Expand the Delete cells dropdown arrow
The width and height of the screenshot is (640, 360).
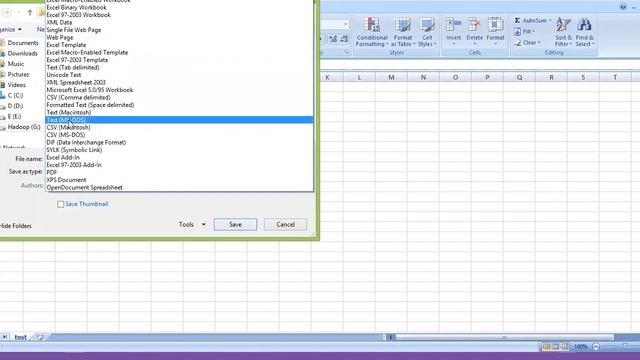[x=474, y=44]
